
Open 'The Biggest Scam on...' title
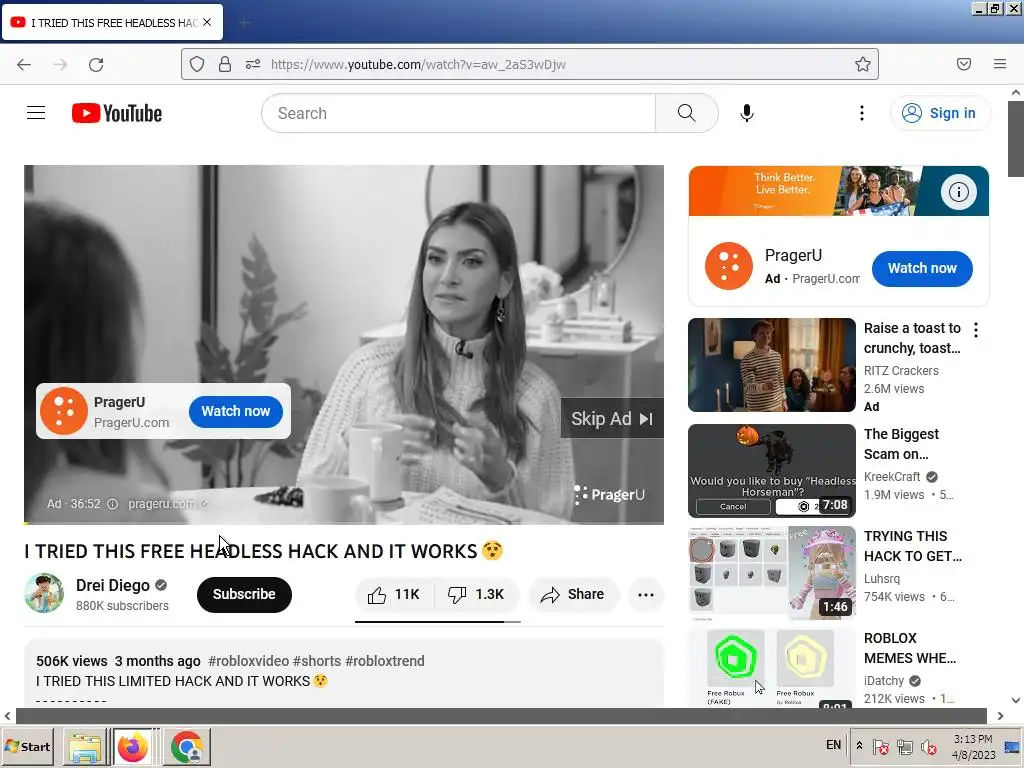click(901, 444)
